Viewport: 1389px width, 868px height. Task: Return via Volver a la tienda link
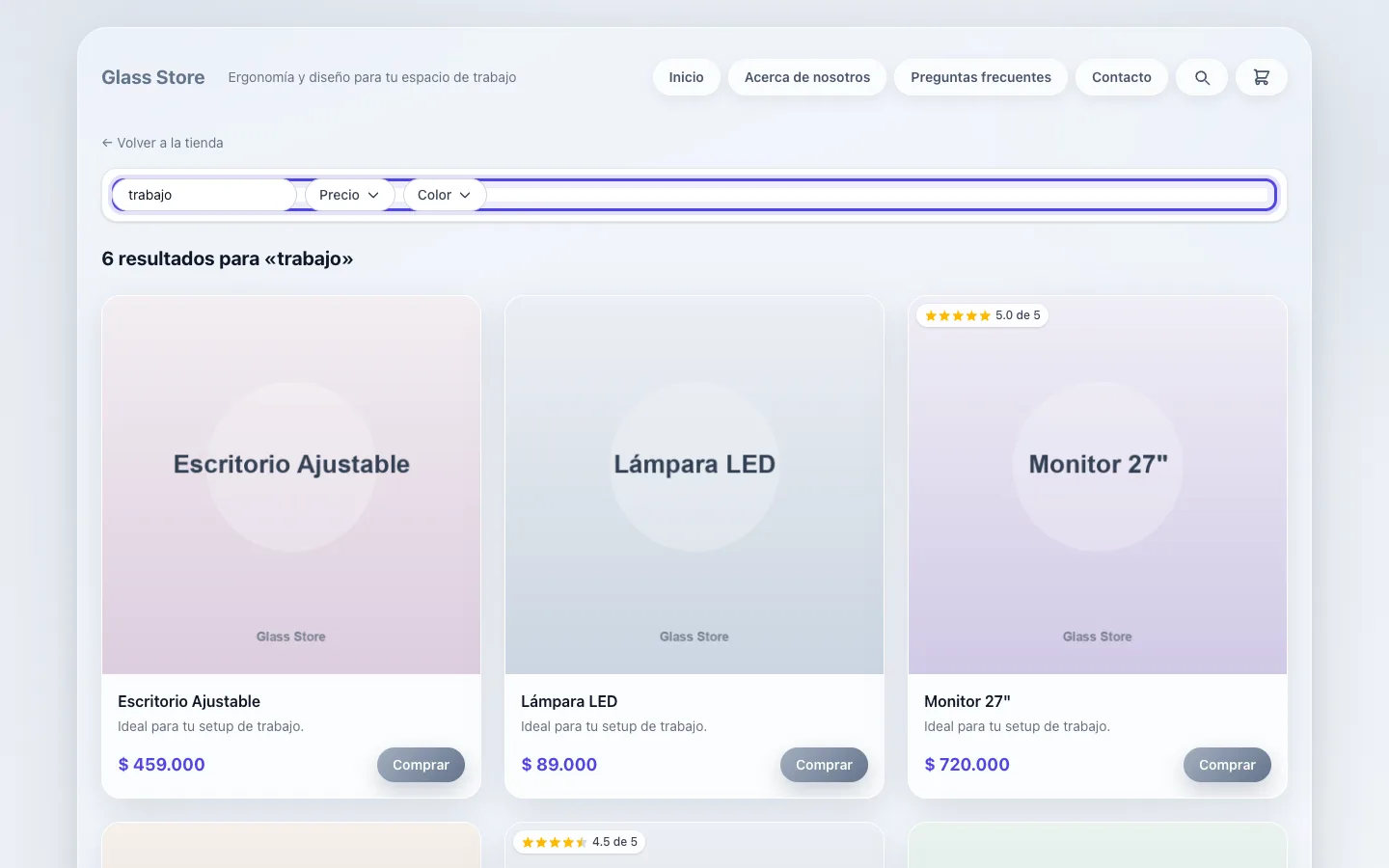162,143
